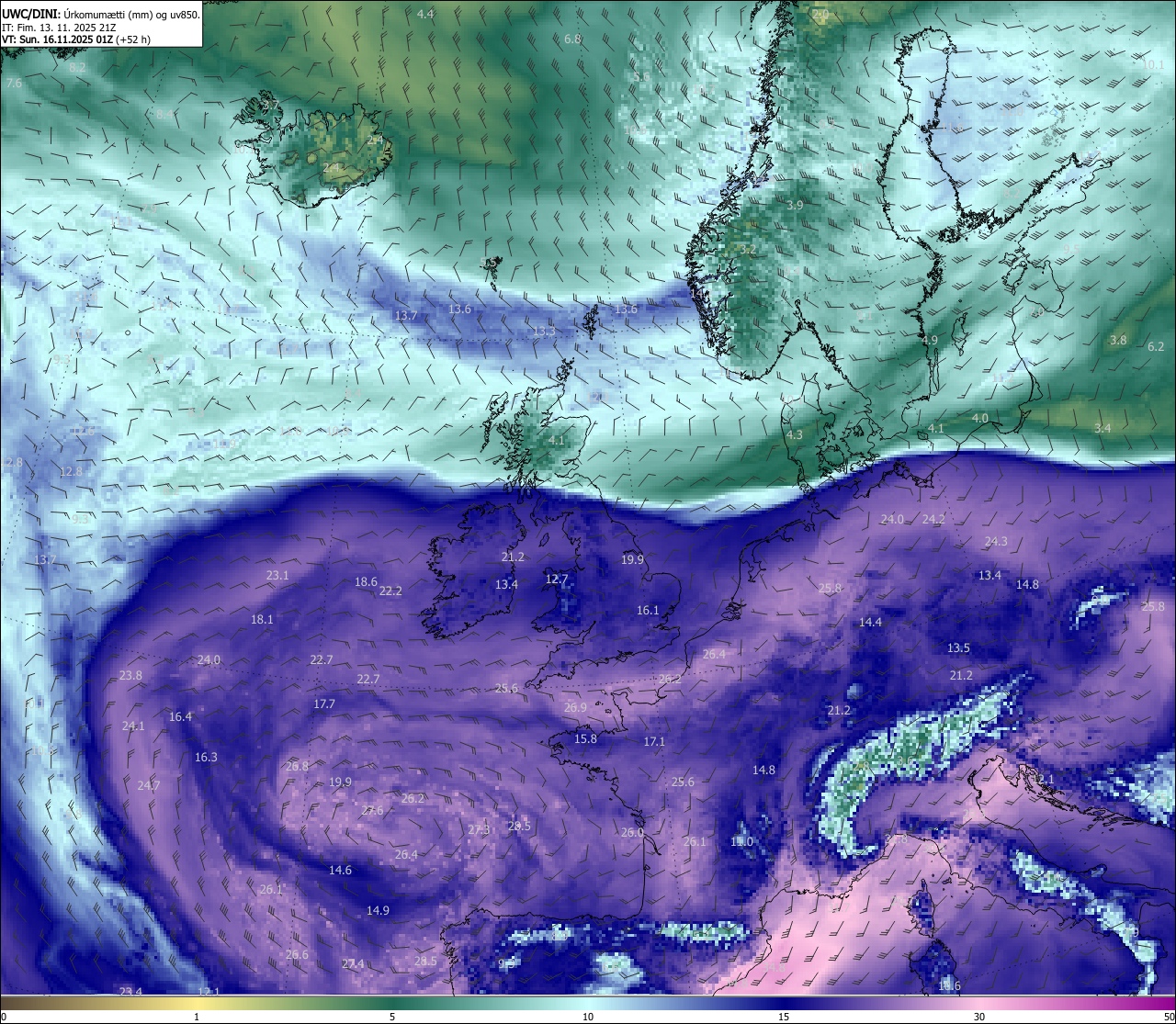
Task: Click the 18.1 value label
Action: tap(262, 619)
